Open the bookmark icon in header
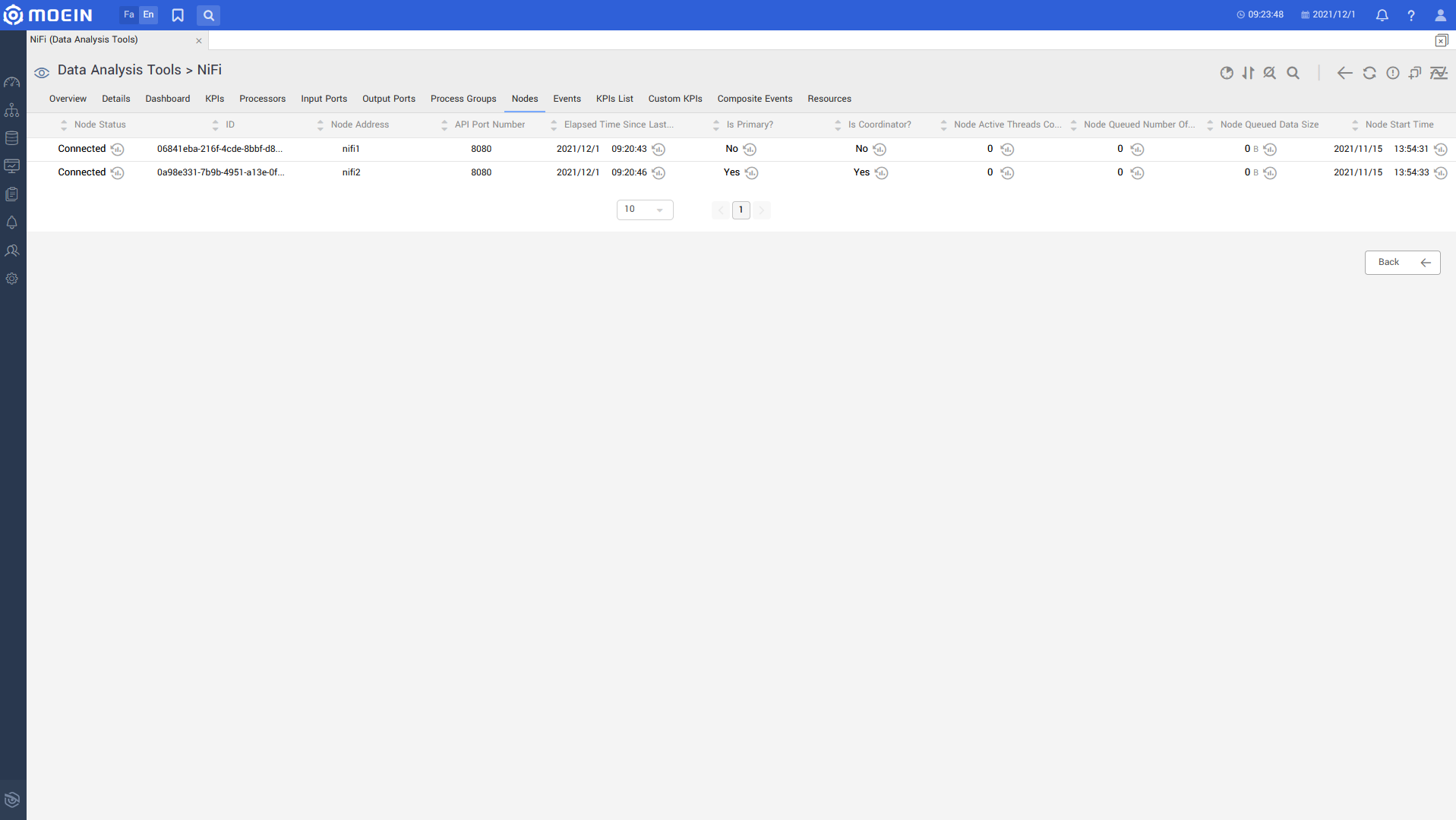 tap(178, 15)
